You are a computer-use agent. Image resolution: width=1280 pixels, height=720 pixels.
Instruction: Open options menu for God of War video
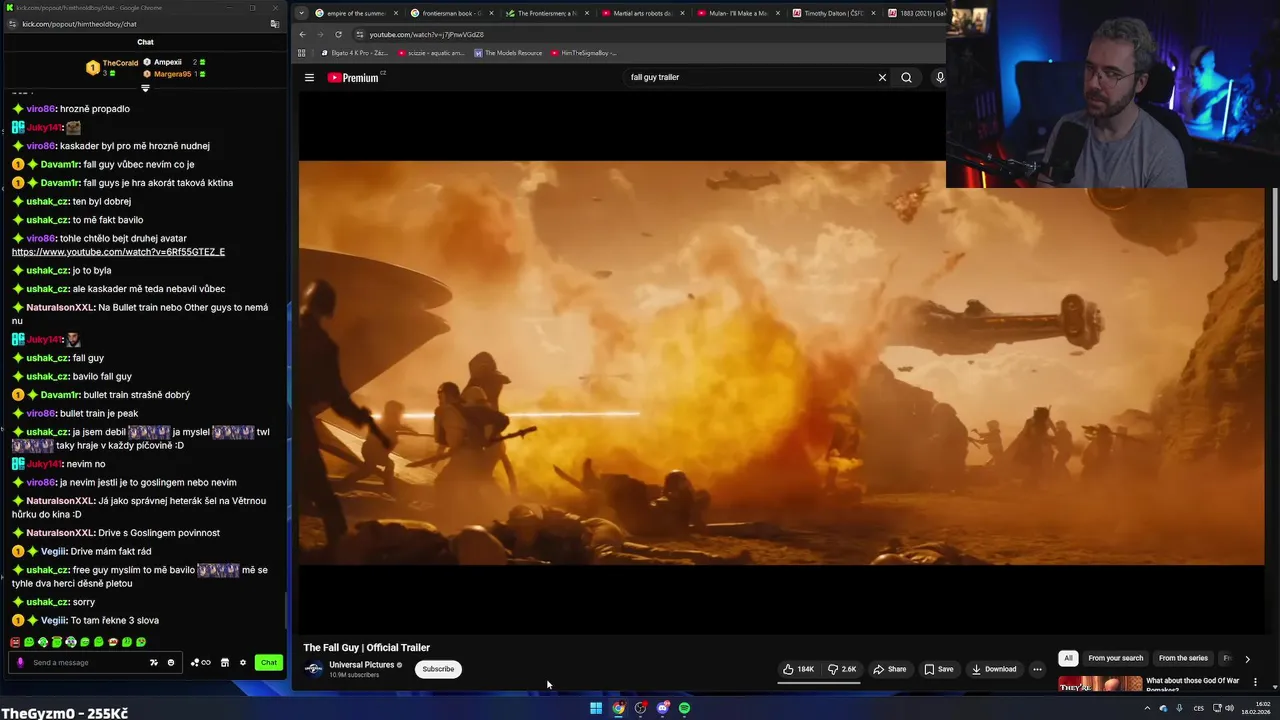(1255, 682)
